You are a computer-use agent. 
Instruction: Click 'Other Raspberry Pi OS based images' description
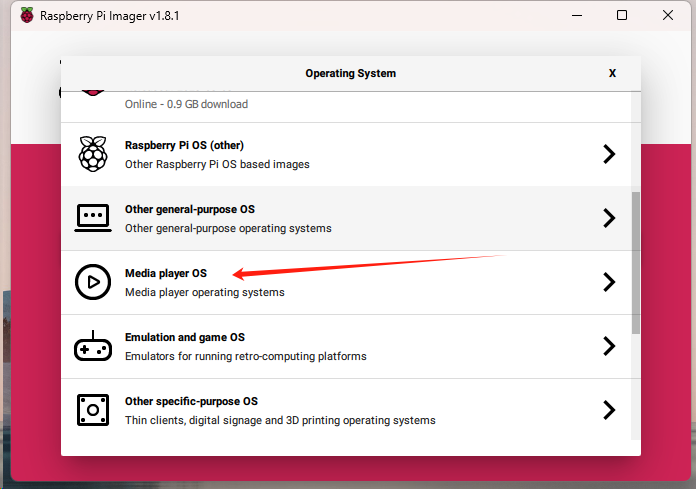pyautogui.click(x=217, y=165)
